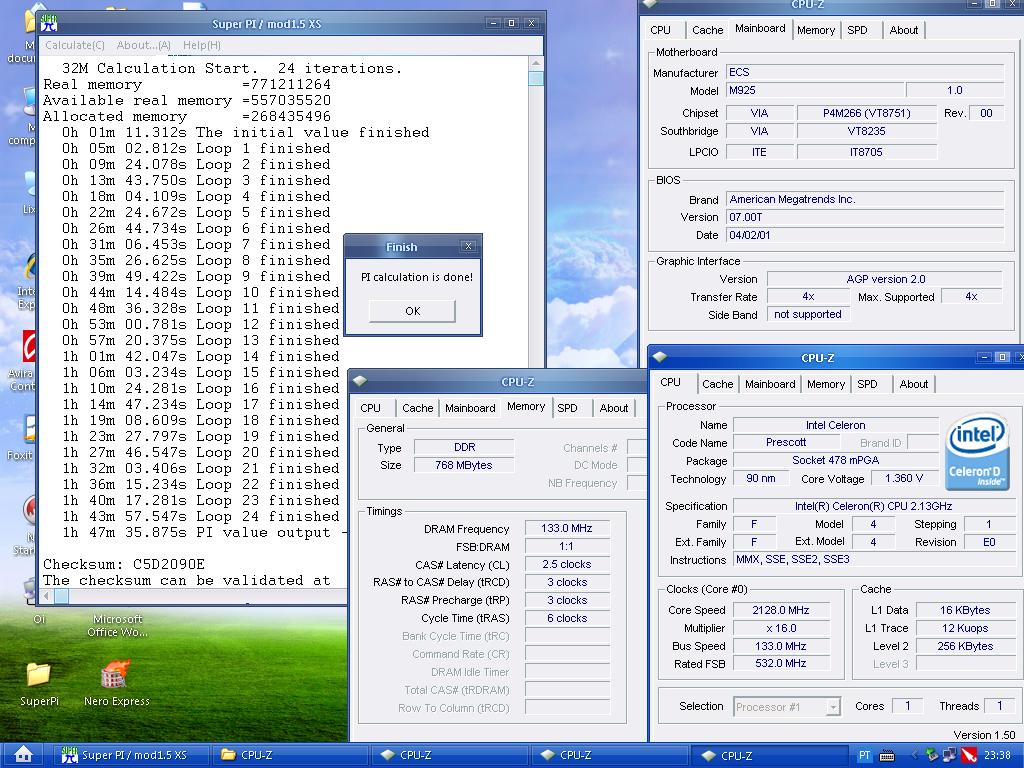This screenshot has width=1024, height=768.
Task: Open the Start menu home button
Action: (x=24, y=755)
